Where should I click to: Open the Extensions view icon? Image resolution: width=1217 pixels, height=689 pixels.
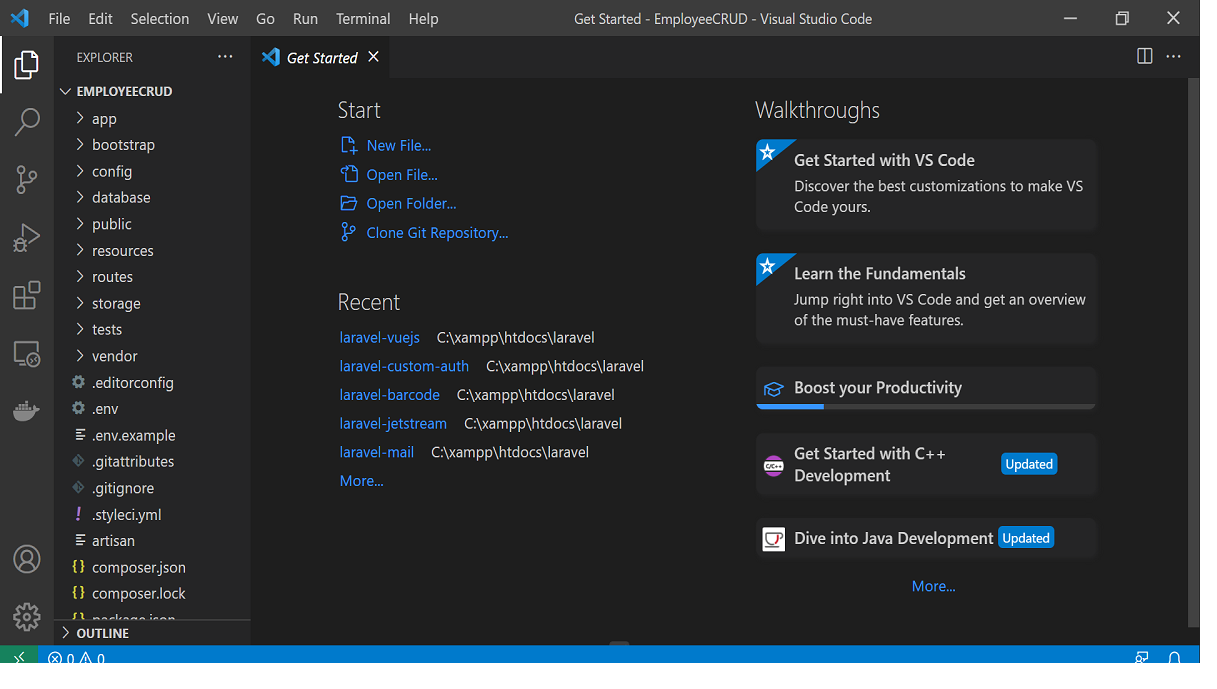tap(27, 296)
